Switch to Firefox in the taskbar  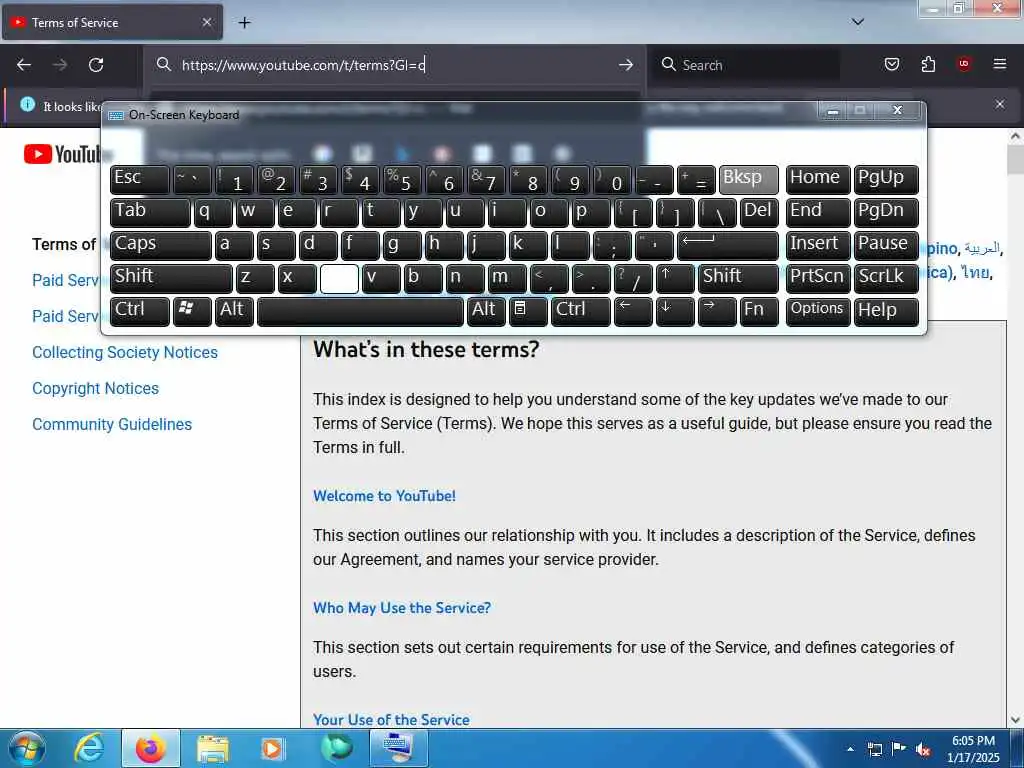[x=151, y=748]
